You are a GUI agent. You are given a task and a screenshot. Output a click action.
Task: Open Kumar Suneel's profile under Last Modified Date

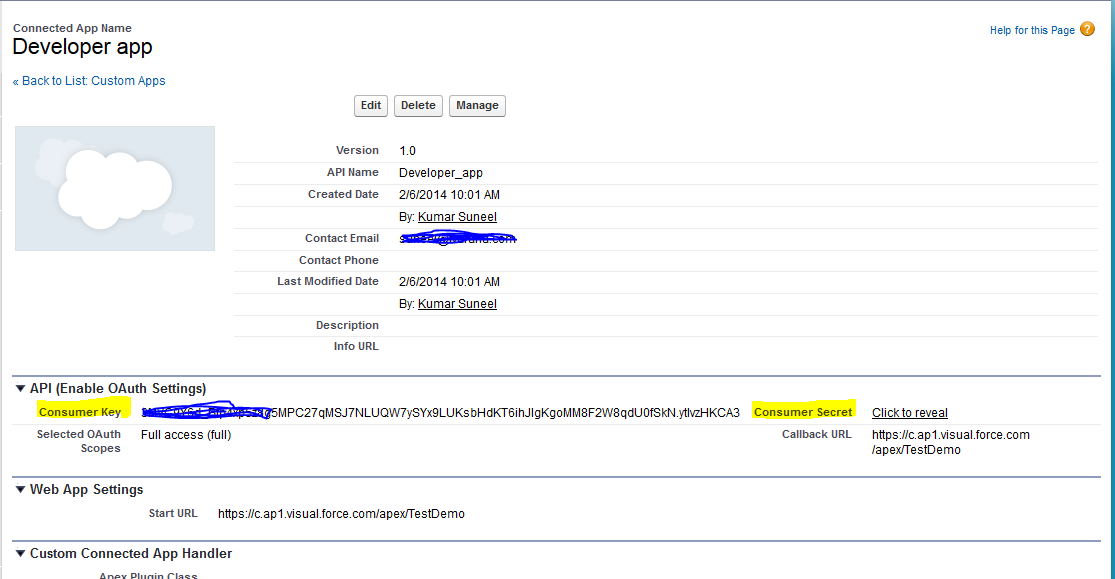click(x=456, y=303)
